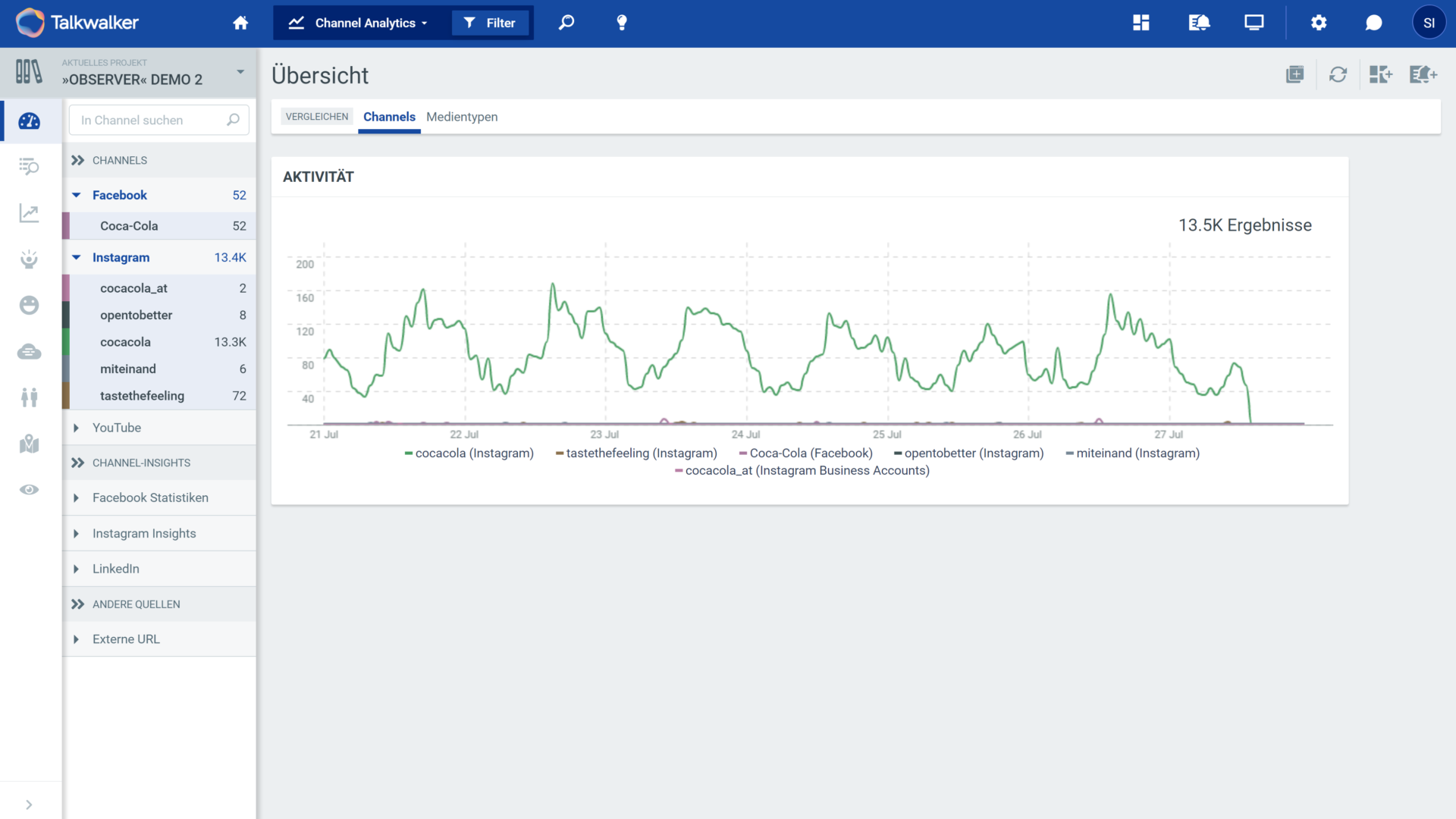Expand the YouTube channel group

[77, 428]
